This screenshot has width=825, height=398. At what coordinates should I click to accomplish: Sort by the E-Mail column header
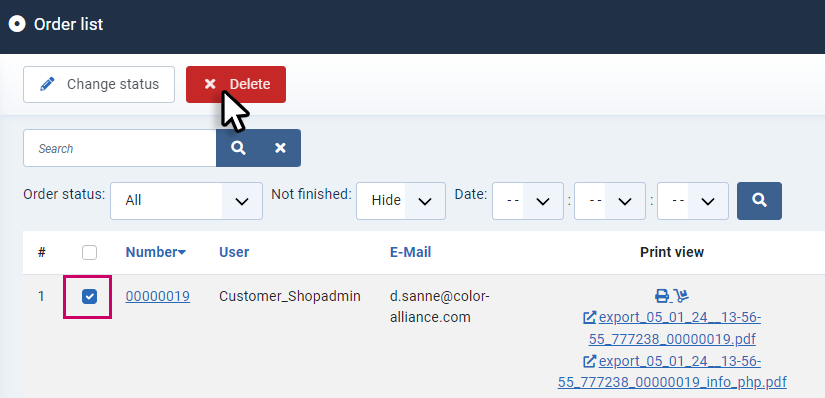410,252
